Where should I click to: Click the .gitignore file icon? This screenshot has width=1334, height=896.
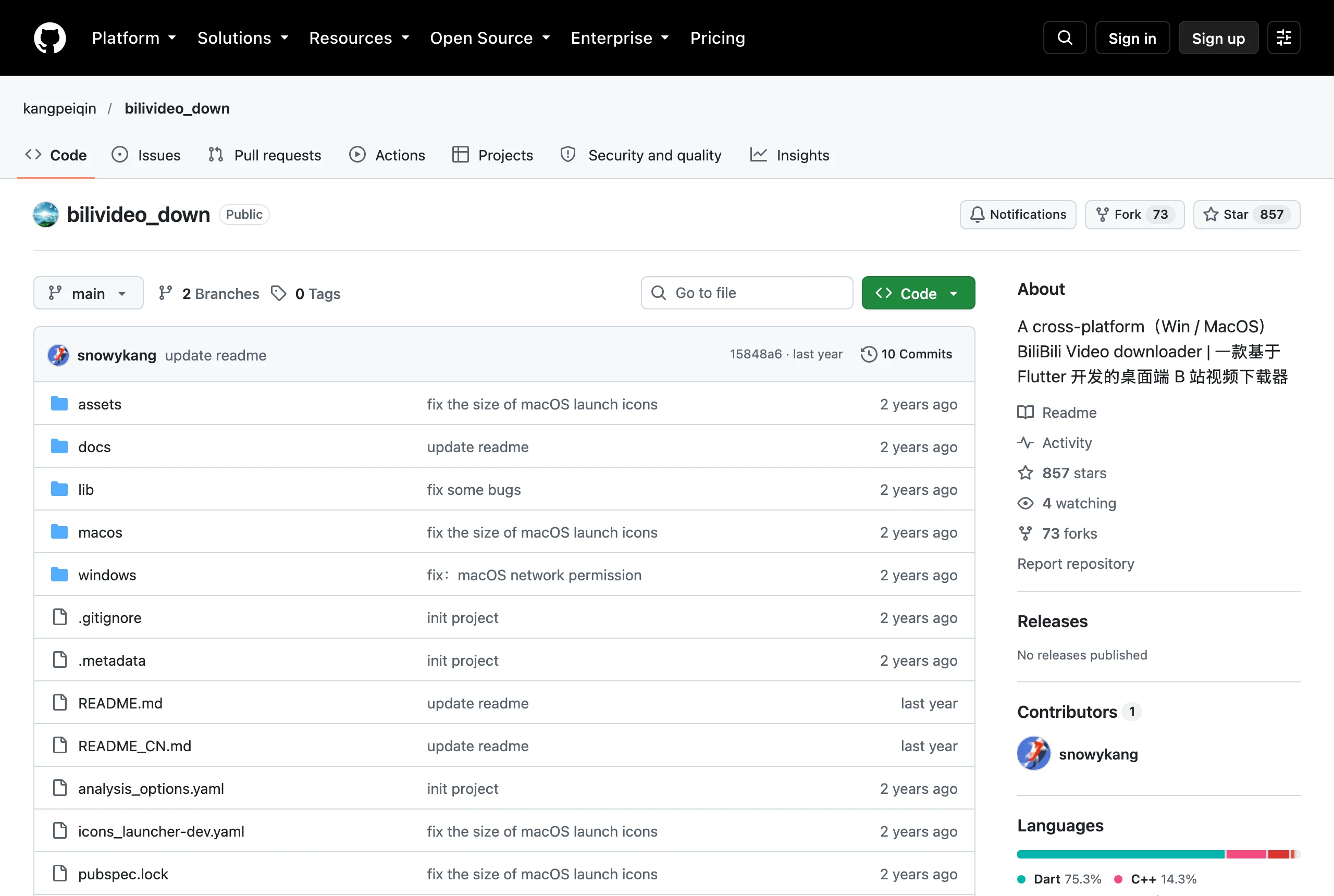tap(59, 617)
